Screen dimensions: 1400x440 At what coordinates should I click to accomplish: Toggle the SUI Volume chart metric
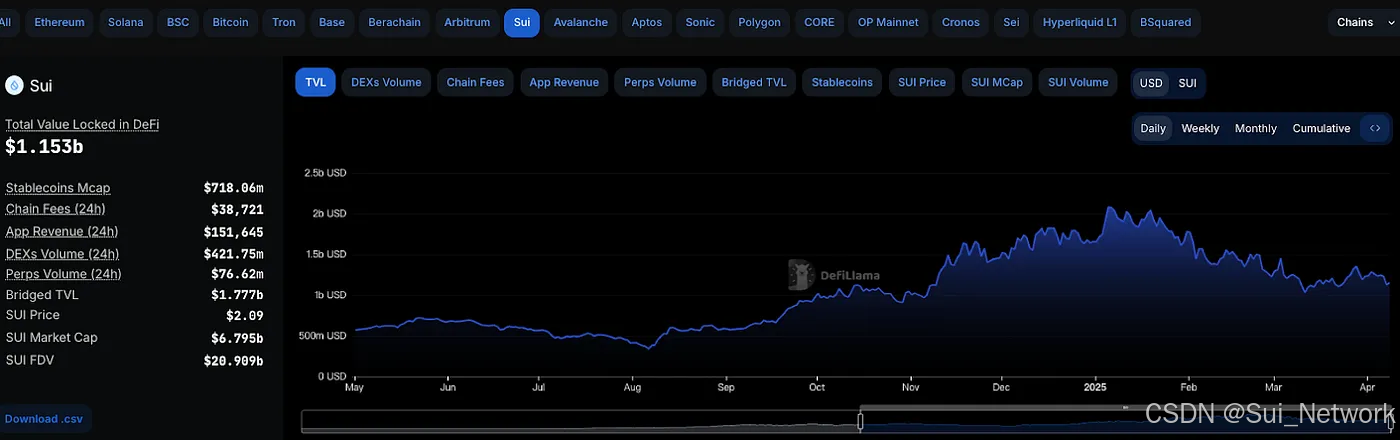click(1078, 82)
